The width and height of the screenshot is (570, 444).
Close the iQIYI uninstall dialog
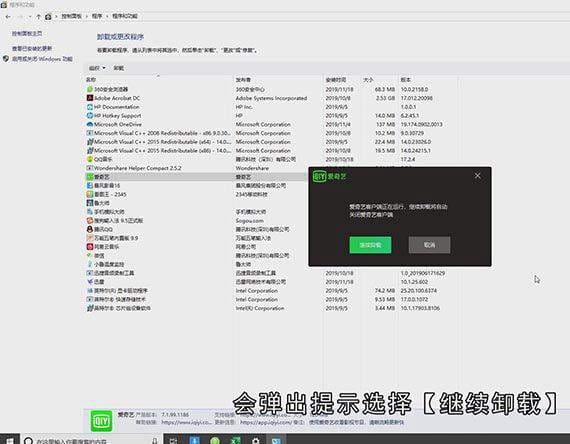tap(477, 176)
